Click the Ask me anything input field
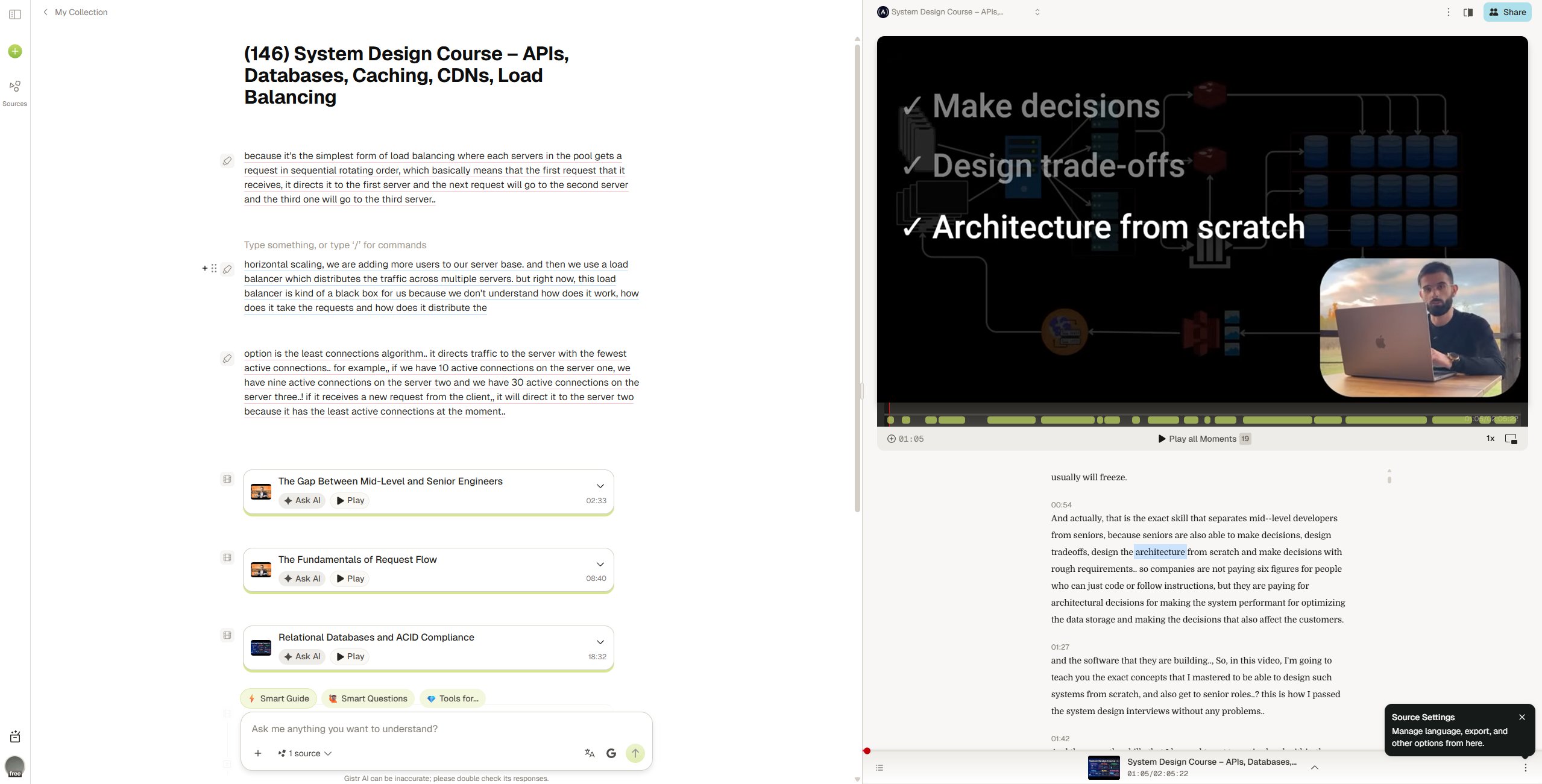The image size is (1542, 784). pos(446,729)
